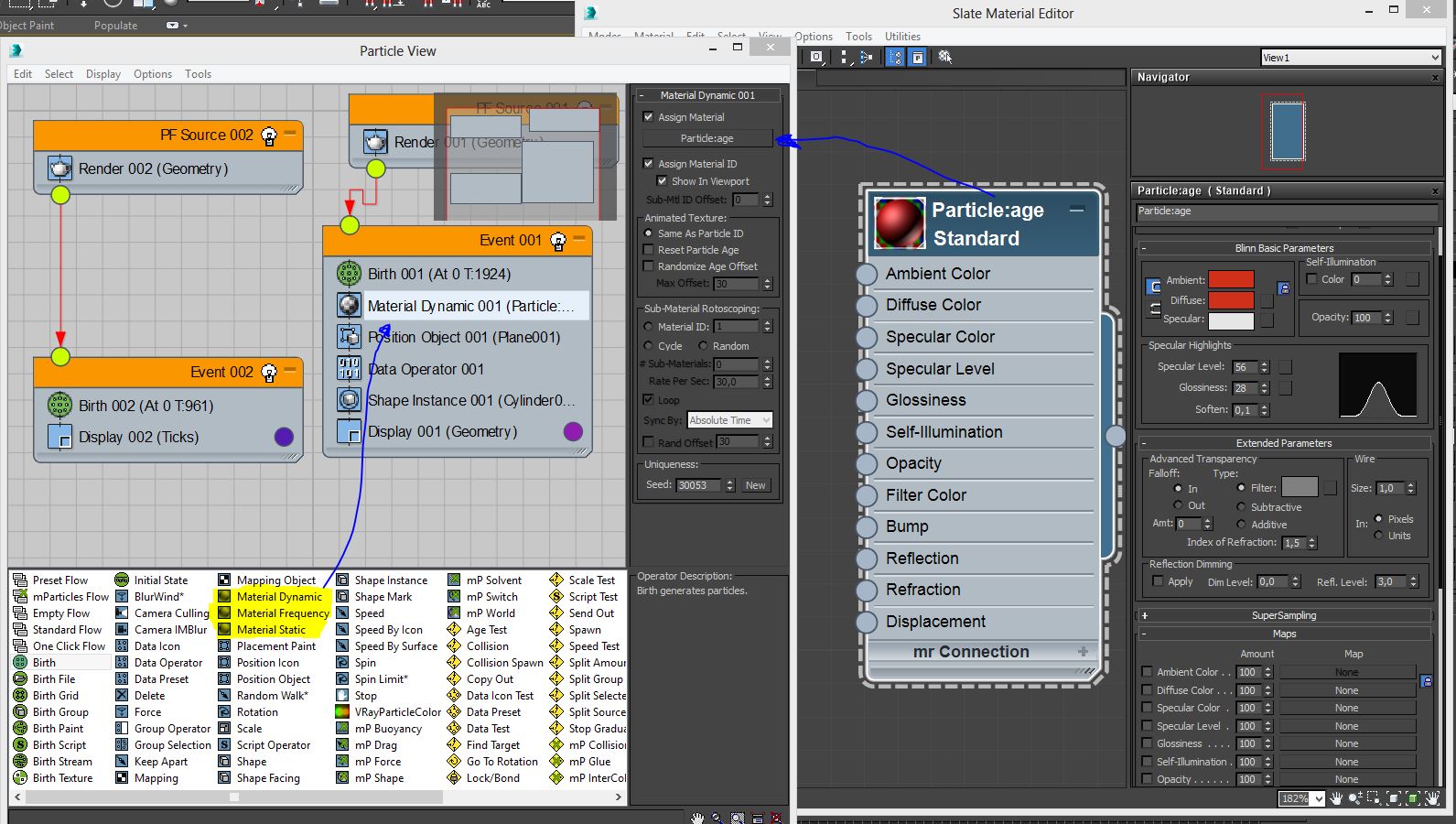Toggle the Assign Material checkbox
The height and width of the screenshot is (824, 1456).
(649, 117)
